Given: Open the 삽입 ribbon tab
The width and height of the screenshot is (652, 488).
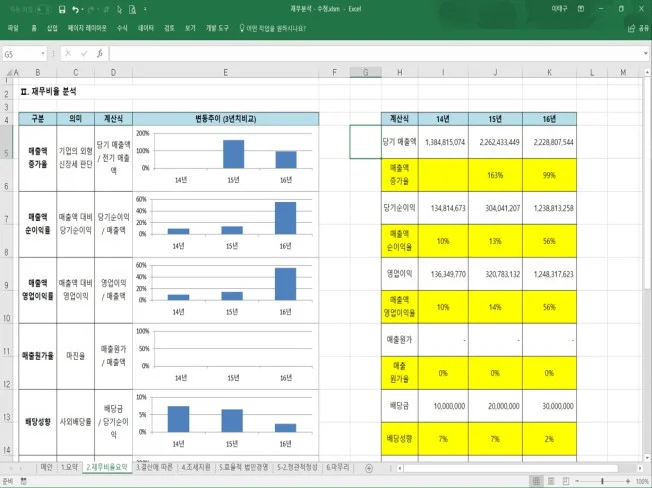Looking at the screenshot, I should (x=52, y=29).
